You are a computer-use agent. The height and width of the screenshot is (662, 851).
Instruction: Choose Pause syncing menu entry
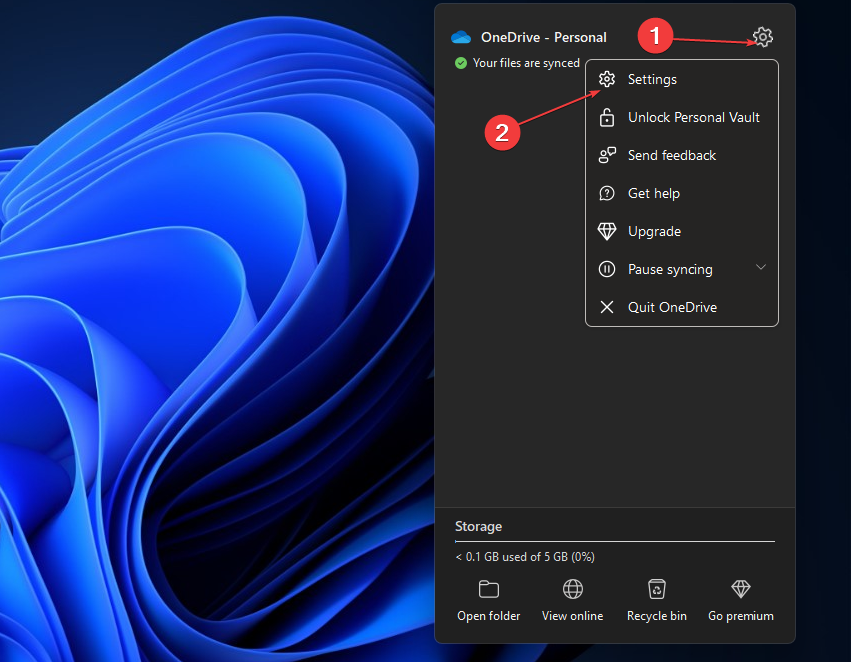682,269
